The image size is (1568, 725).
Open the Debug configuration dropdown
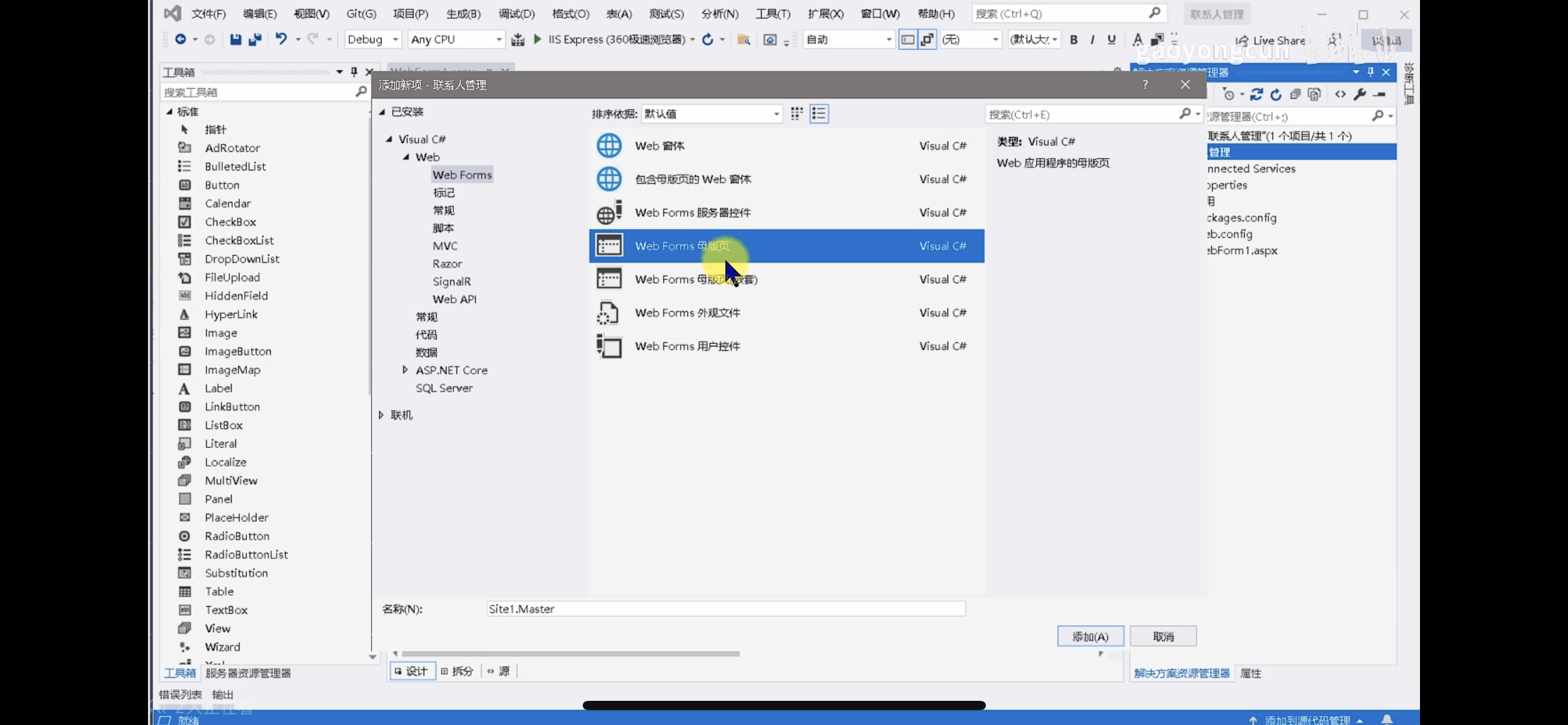point(394,40)
